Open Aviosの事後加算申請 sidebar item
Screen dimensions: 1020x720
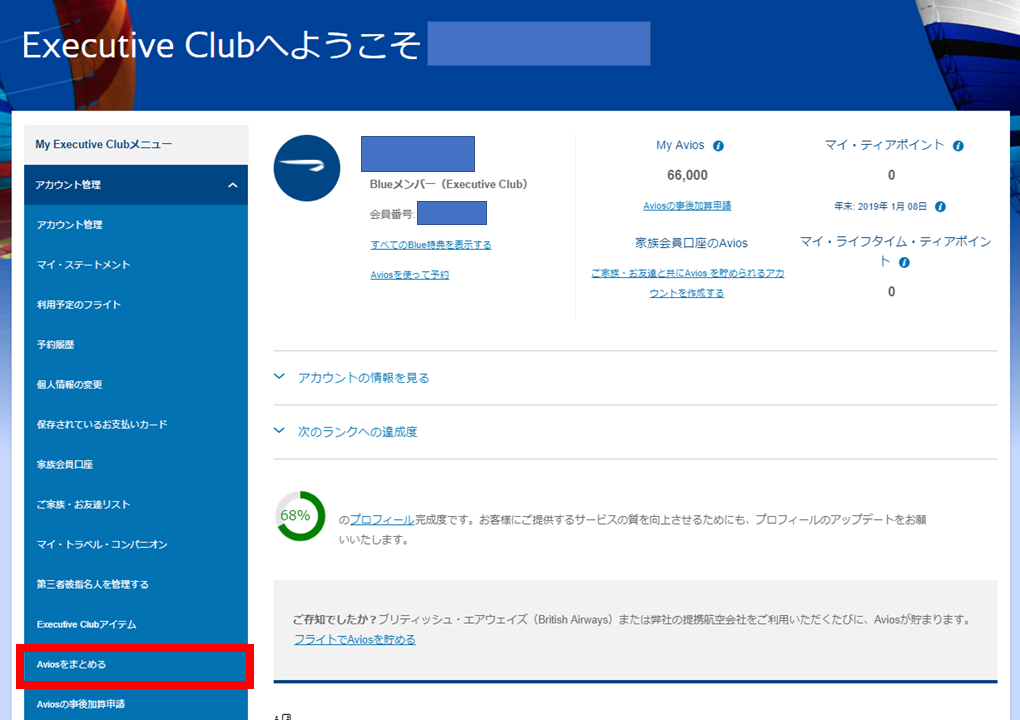136,704
